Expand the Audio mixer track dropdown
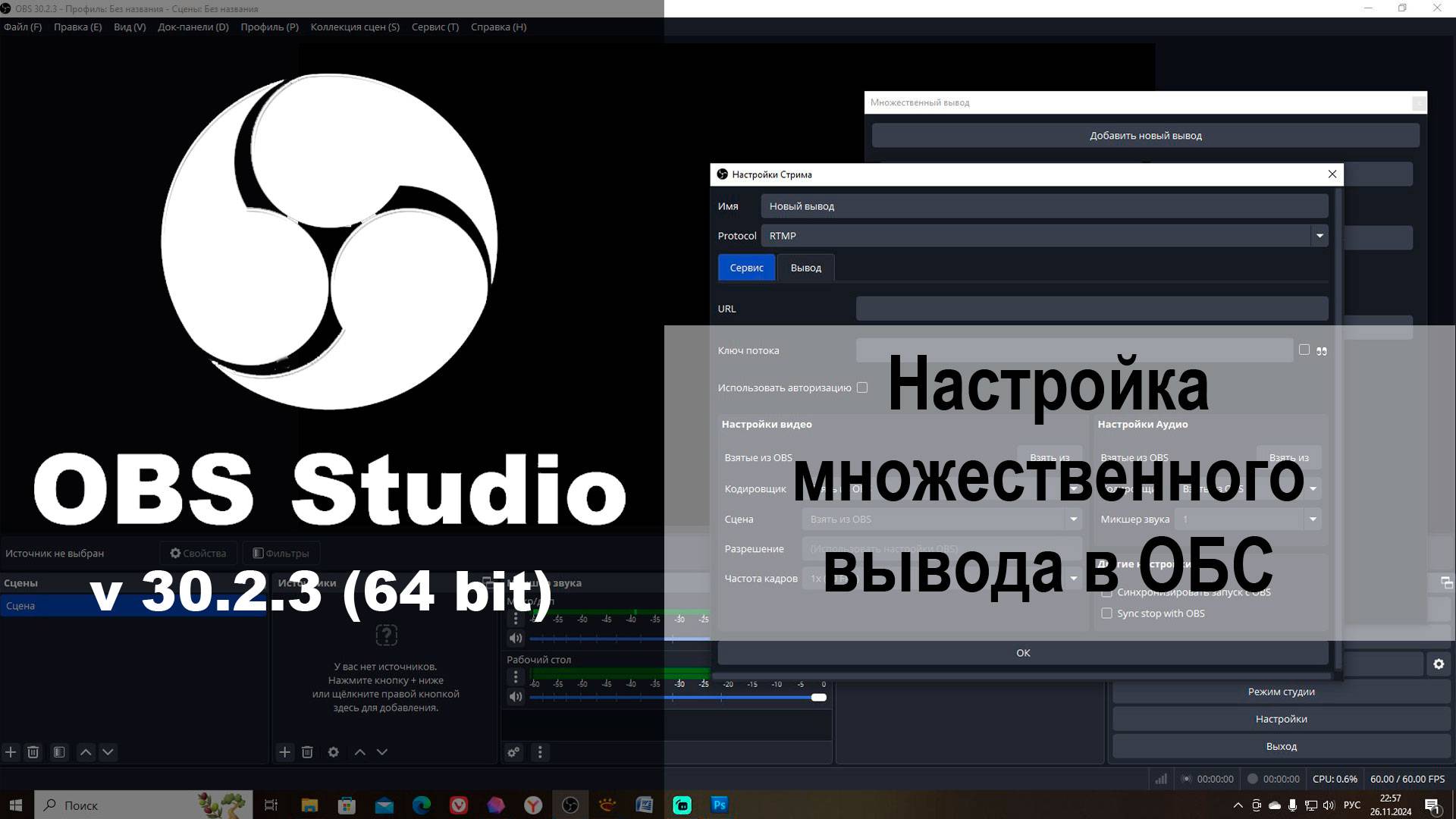 coord(1313,519)
